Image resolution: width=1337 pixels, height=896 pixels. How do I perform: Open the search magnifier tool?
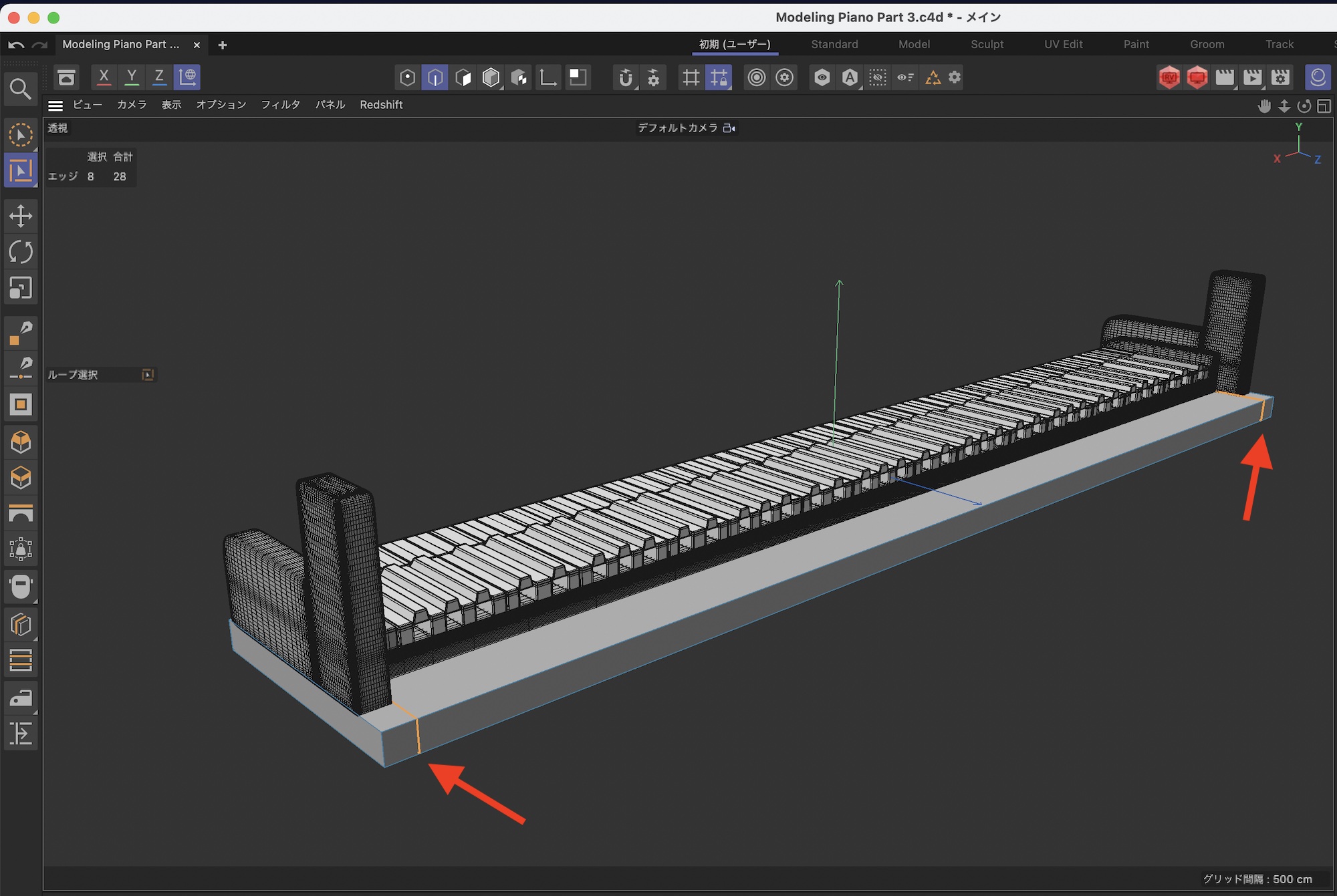coord(21,89)
